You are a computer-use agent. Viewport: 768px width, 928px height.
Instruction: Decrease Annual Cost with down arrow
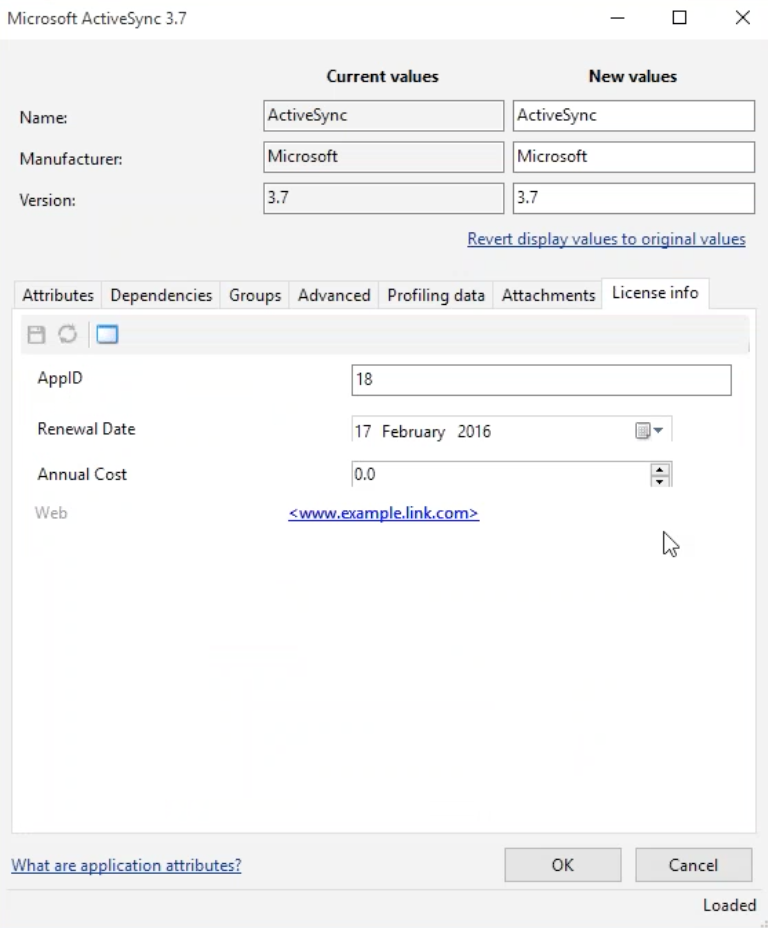pyautogui.click(x=660, y=481)
